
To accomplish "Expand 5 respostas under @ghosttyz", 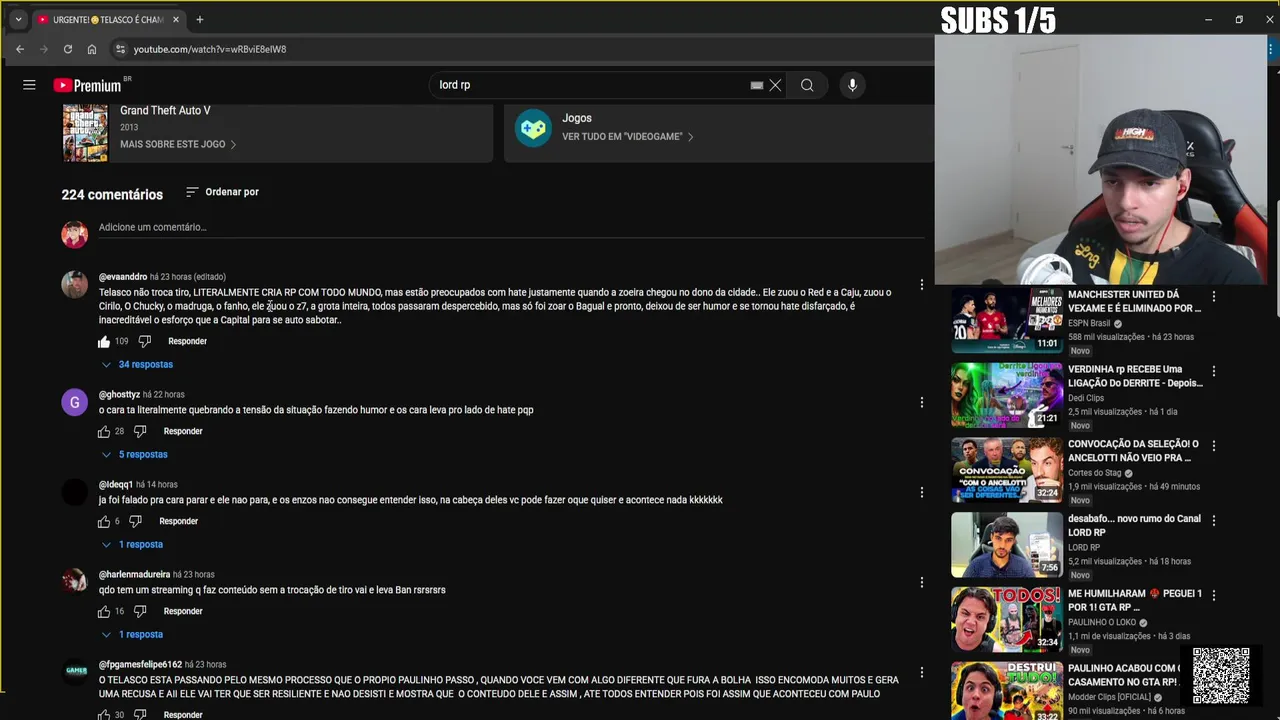I will coord(134,454).
